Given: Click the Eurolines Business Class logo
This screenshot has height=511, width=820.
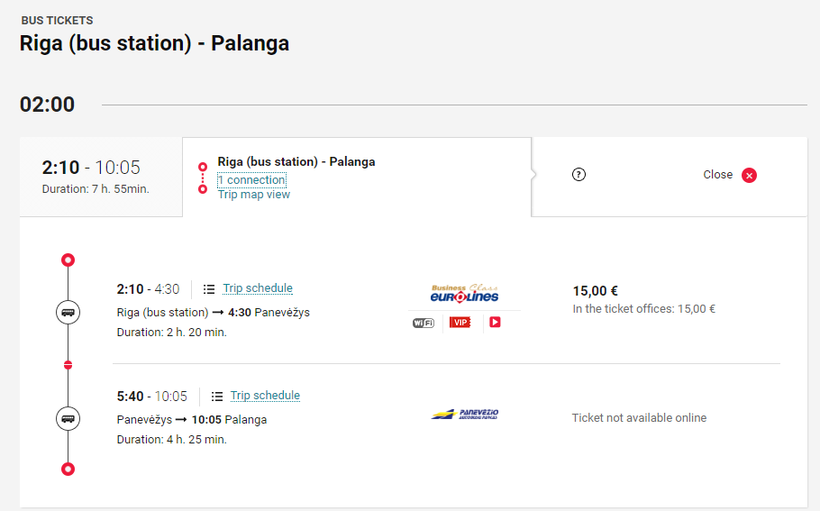Looking at the screenshot, I should coord(464,293).
